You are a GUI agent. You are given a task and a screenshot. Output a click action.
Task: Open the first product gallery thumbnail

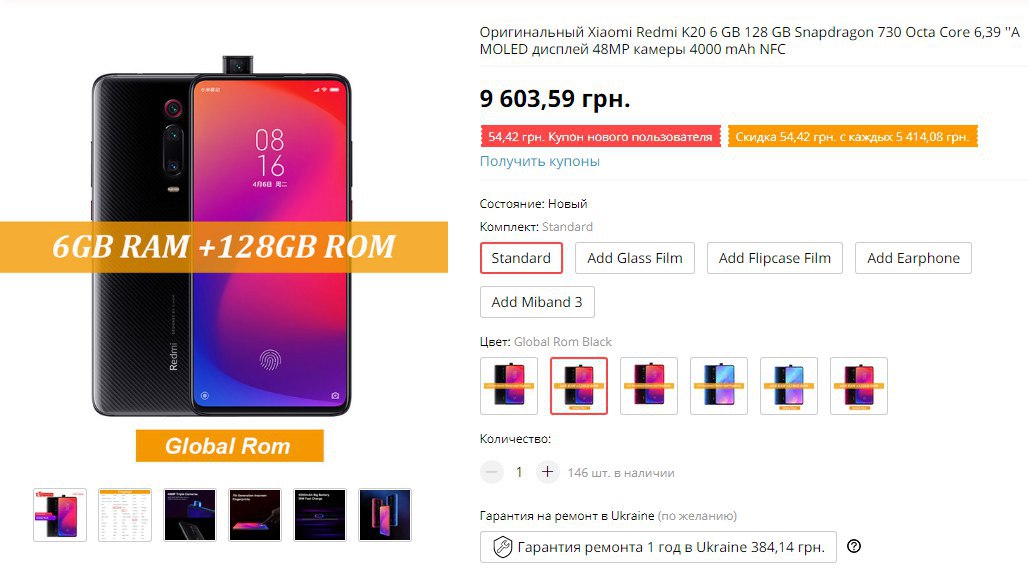click(60, 515)
